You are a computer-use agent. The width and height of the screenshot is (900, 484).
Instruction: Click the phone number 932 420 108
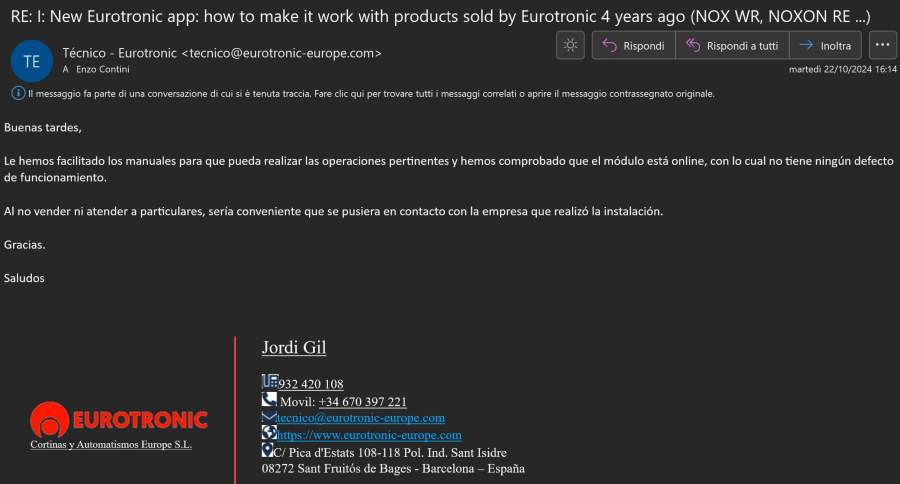310,384
